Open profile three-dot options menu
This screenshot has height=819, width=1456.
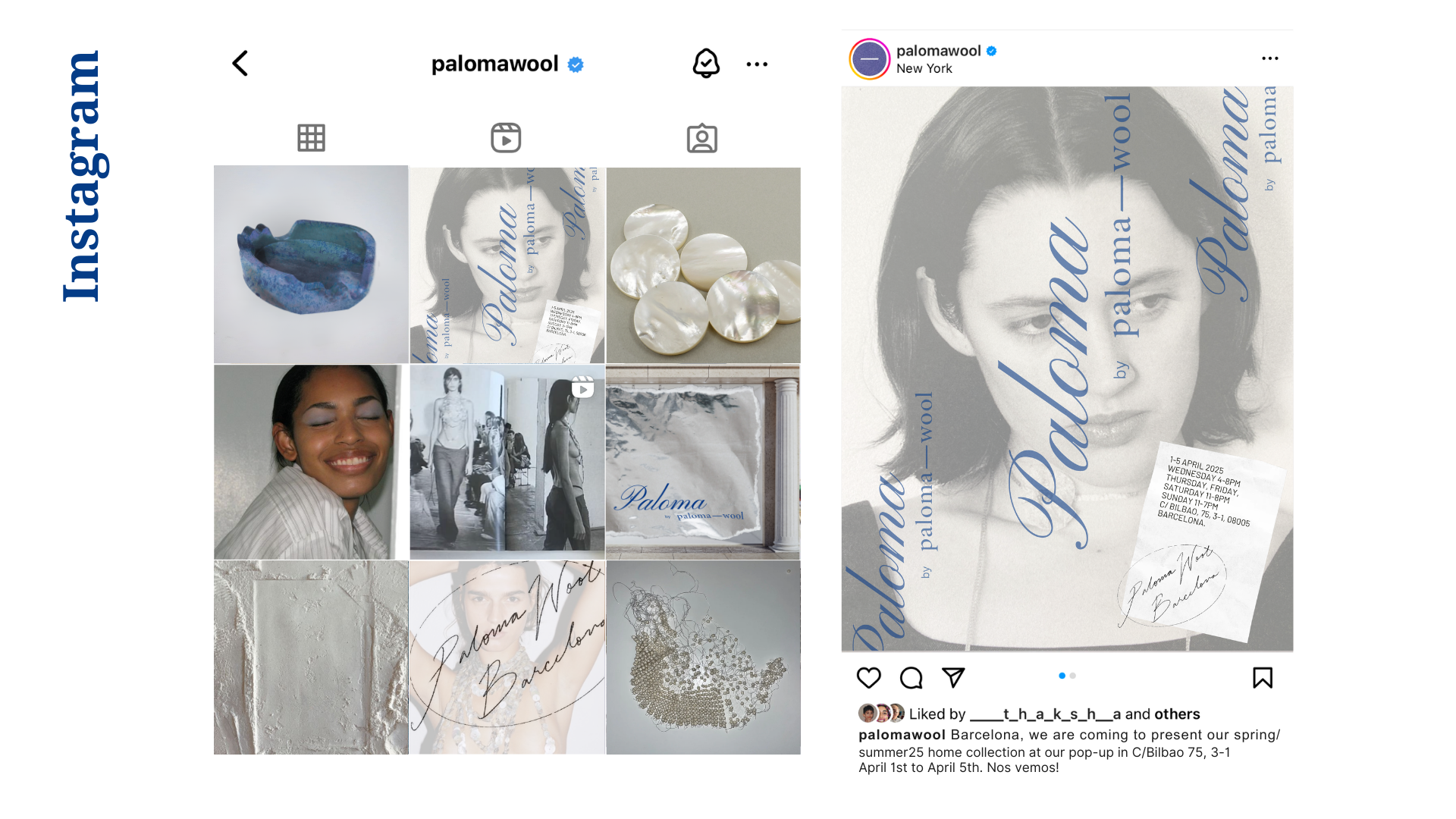(x=757, y=64)
